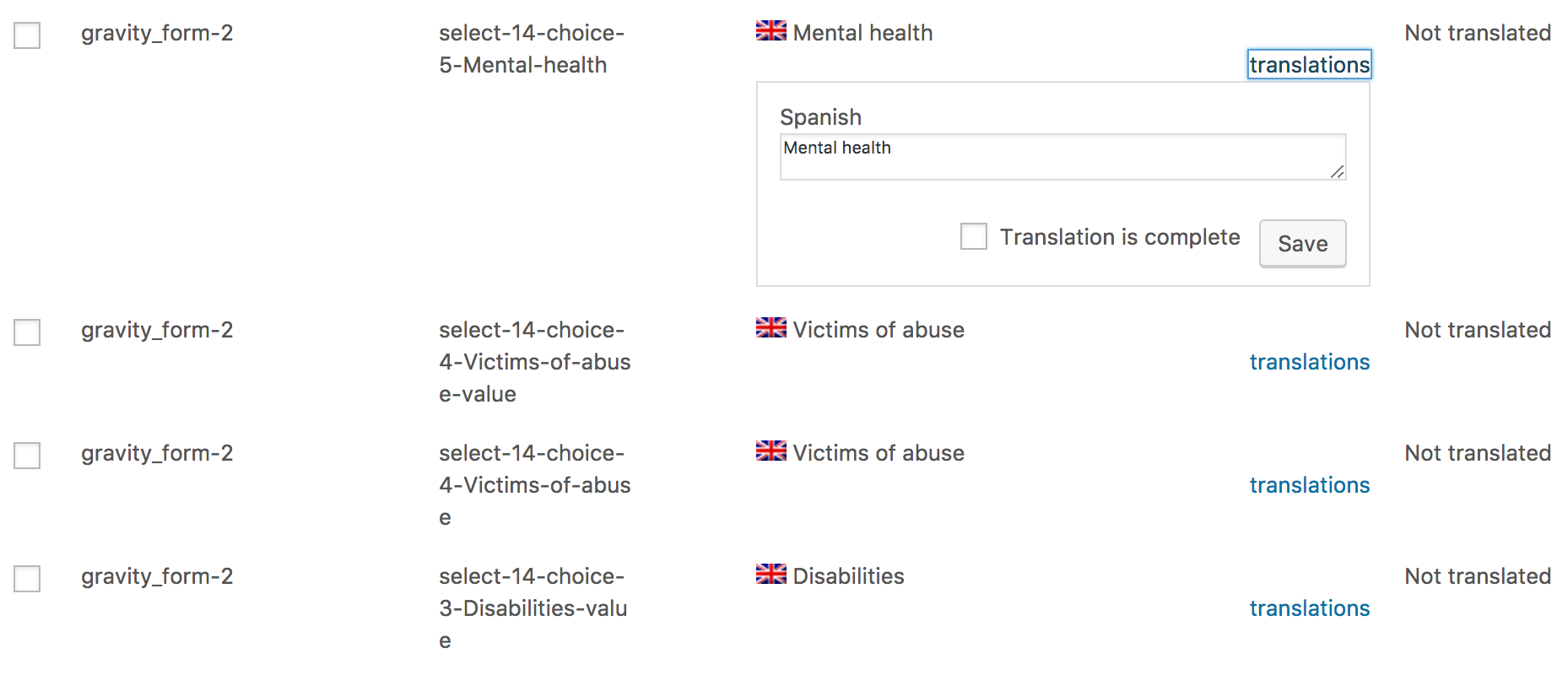Expand translations for the Disabilities string
This screenshot has width=1568, height=675.
click(1309, 608)
